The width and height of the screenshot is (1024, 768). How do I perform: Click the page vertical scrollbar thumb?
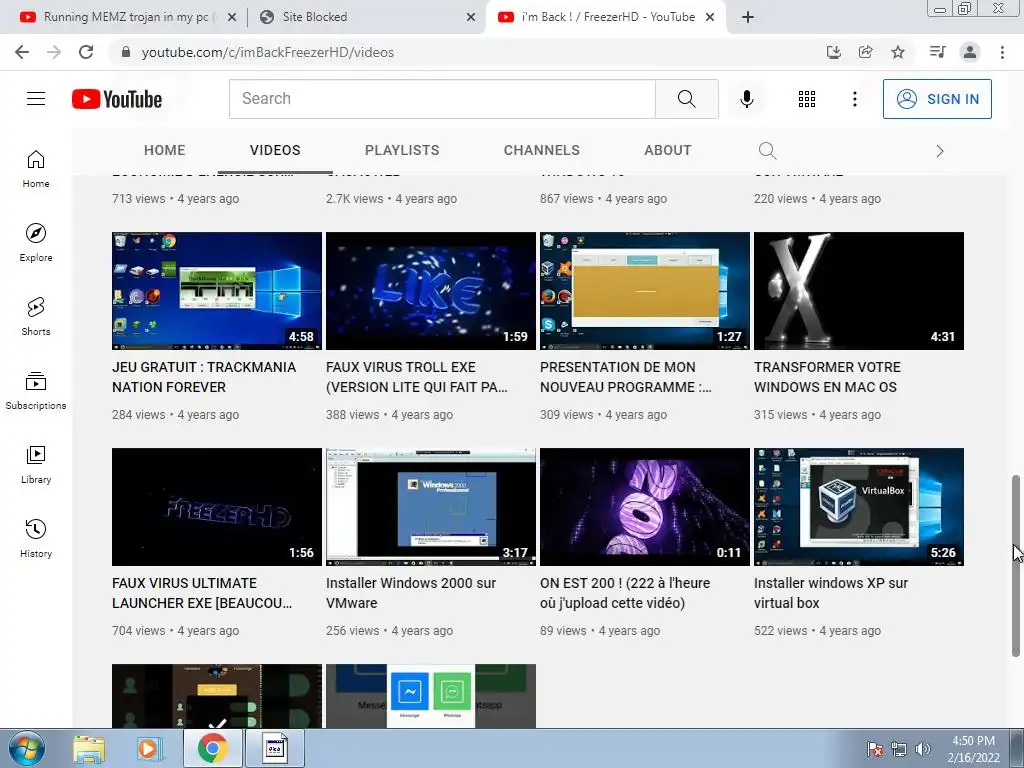pos(1016,566)
